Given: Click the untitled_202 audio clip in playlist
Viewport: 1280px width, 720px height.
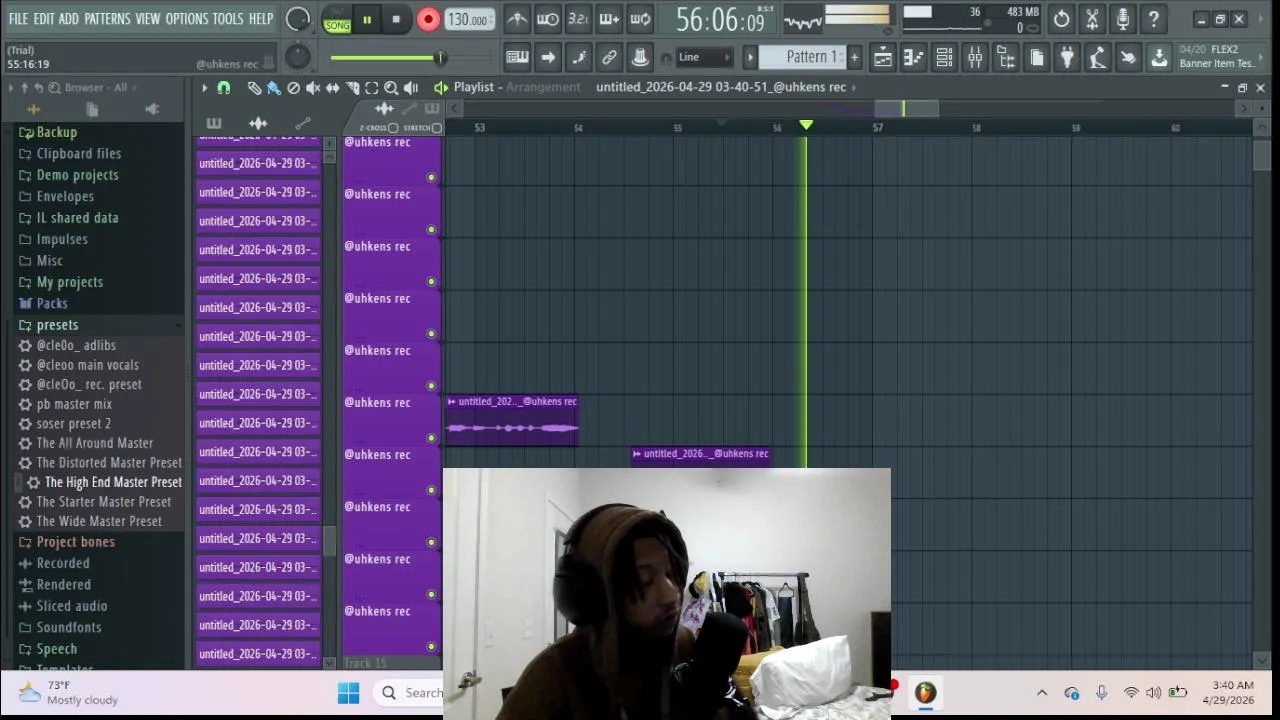Looking at the screenshot, I should (x=512, y=420).
